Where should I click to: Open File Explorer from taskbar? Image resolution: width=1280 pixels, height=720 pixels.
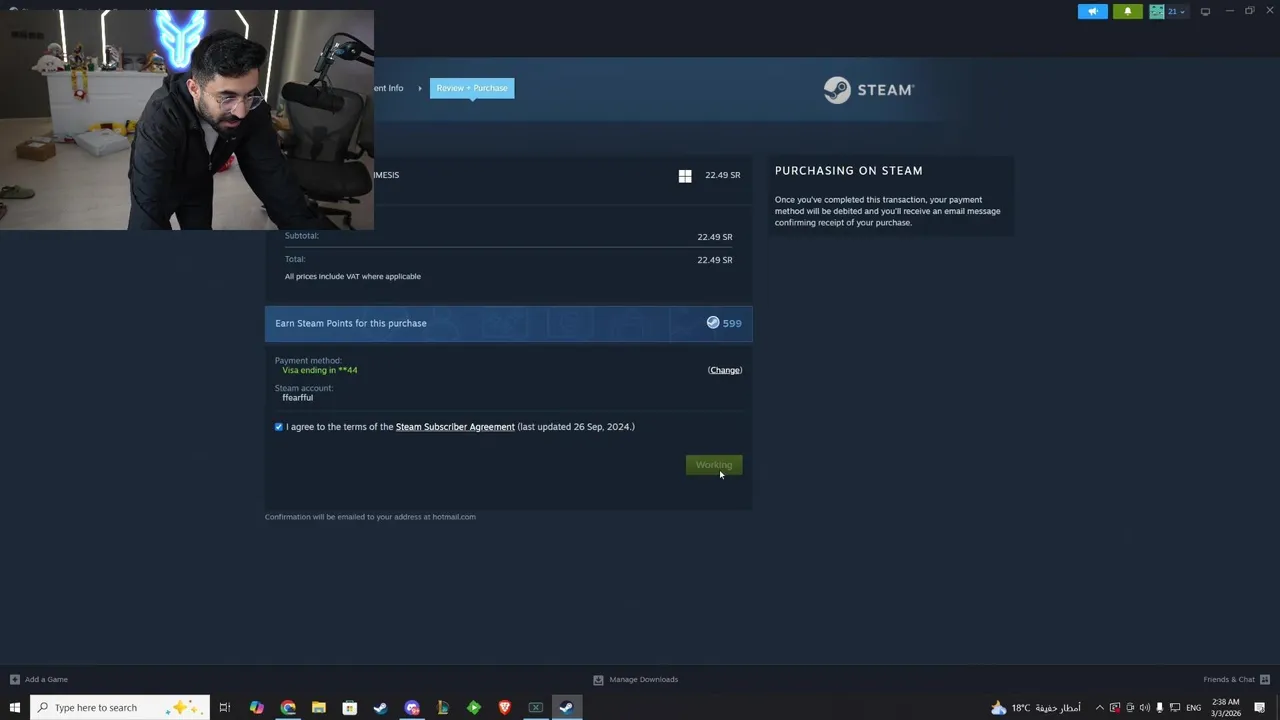coord(319,708)
